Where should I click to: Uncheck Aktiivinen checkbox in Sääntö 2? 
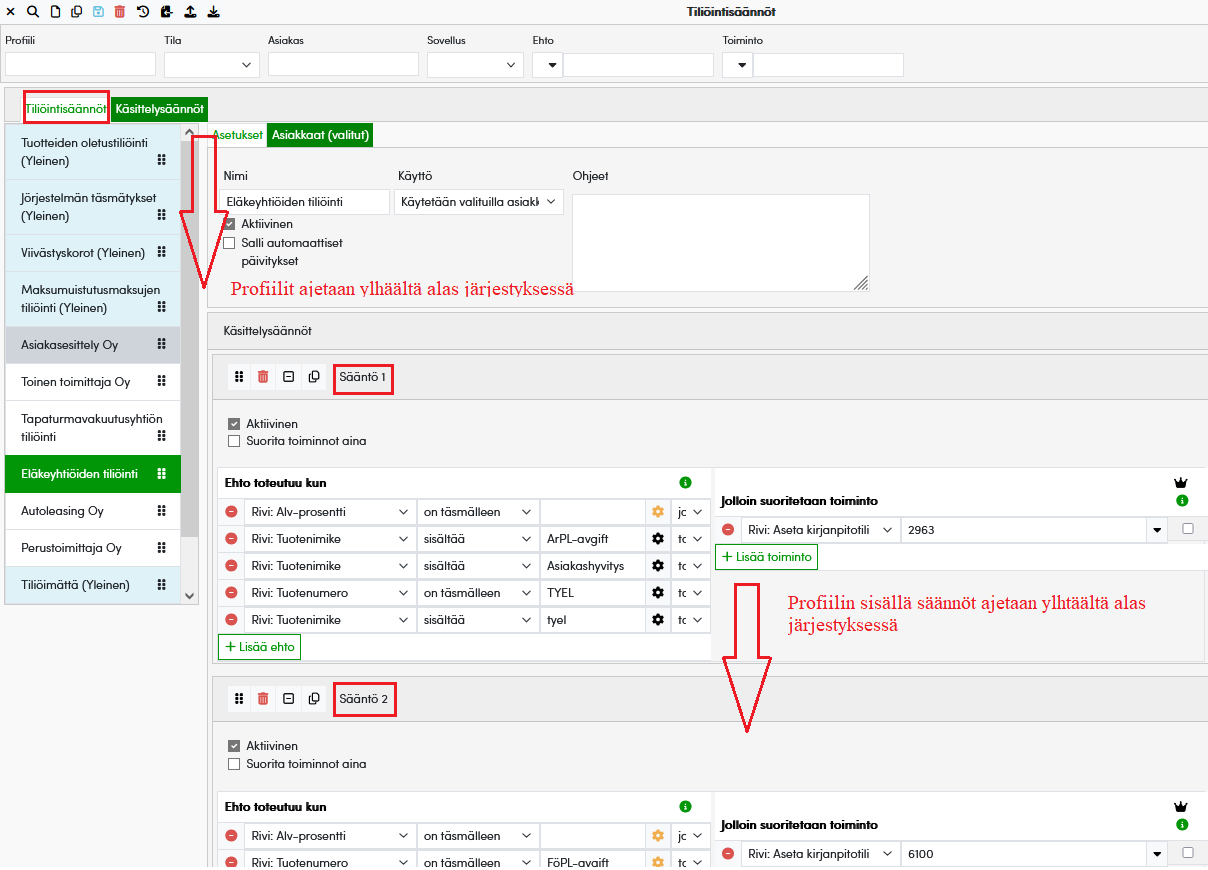coord(234,746)
